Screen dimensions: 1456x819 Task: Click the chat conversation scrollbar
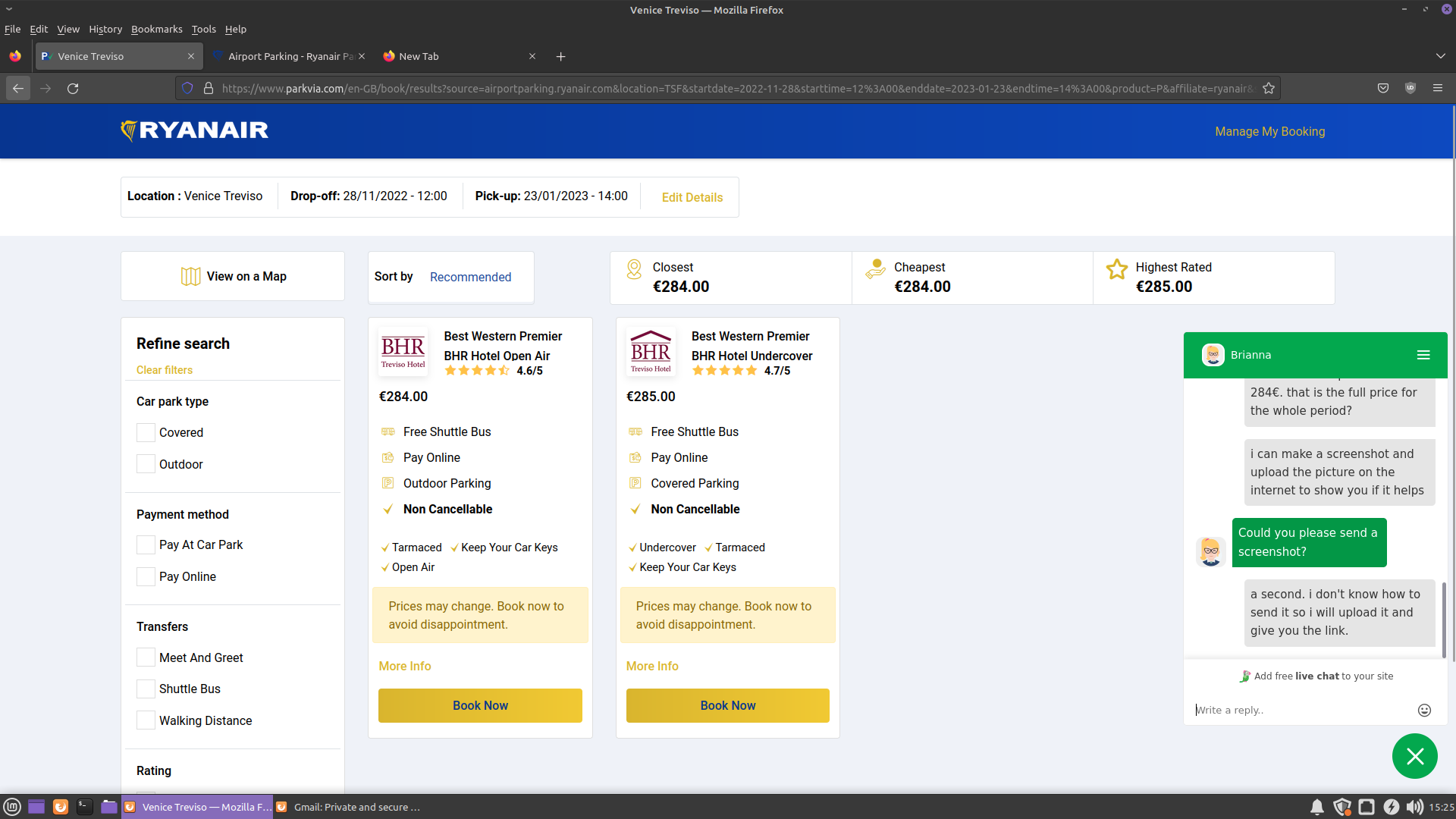click(x=1444, y=620)
